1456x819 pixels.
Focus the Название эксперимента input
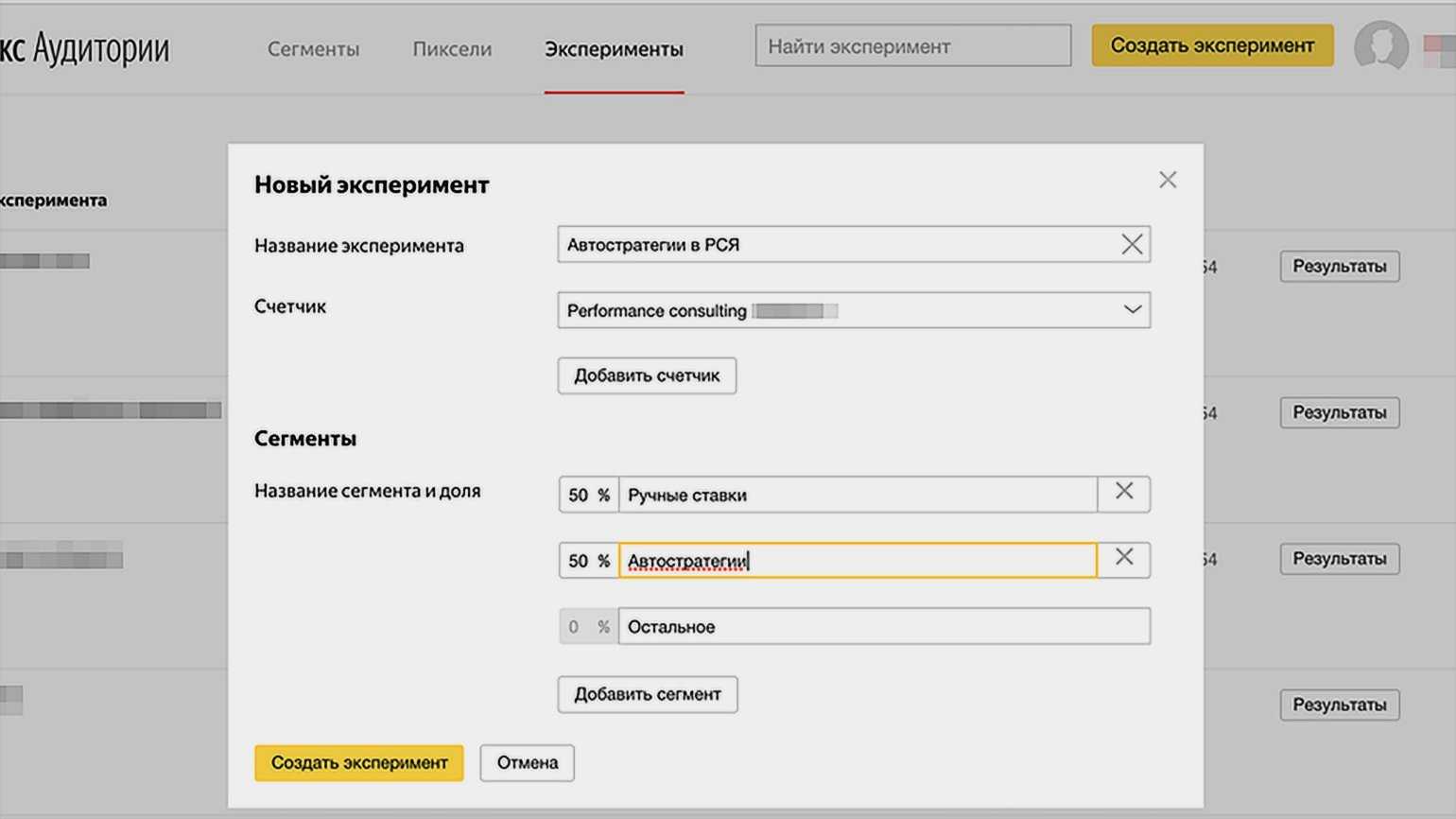click(854, 245)
